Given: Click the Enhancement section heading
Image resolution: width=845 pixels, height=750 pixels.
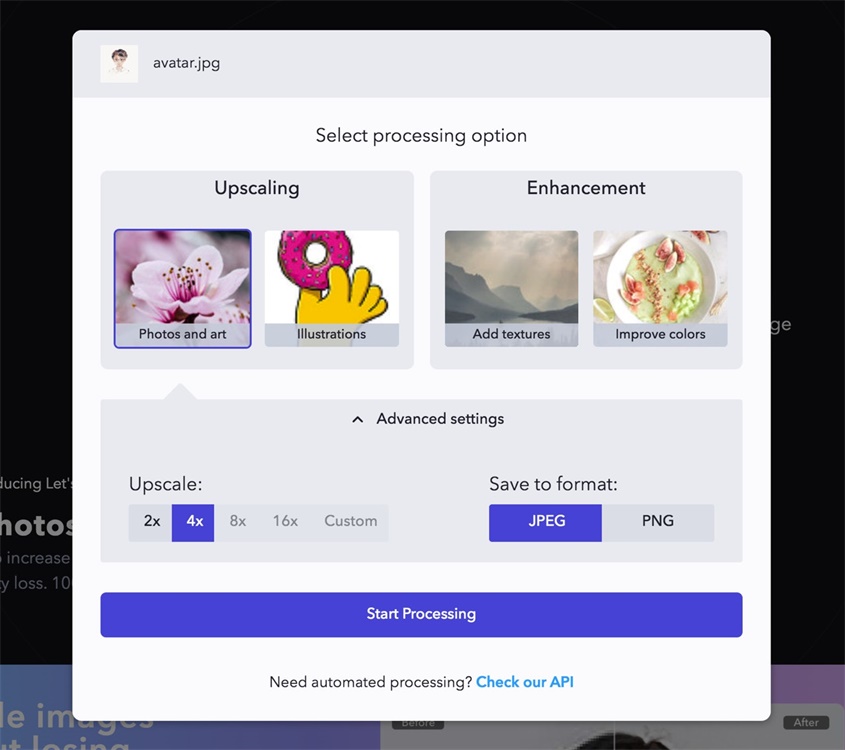Looking at the screenshot, I should (586, 188).
